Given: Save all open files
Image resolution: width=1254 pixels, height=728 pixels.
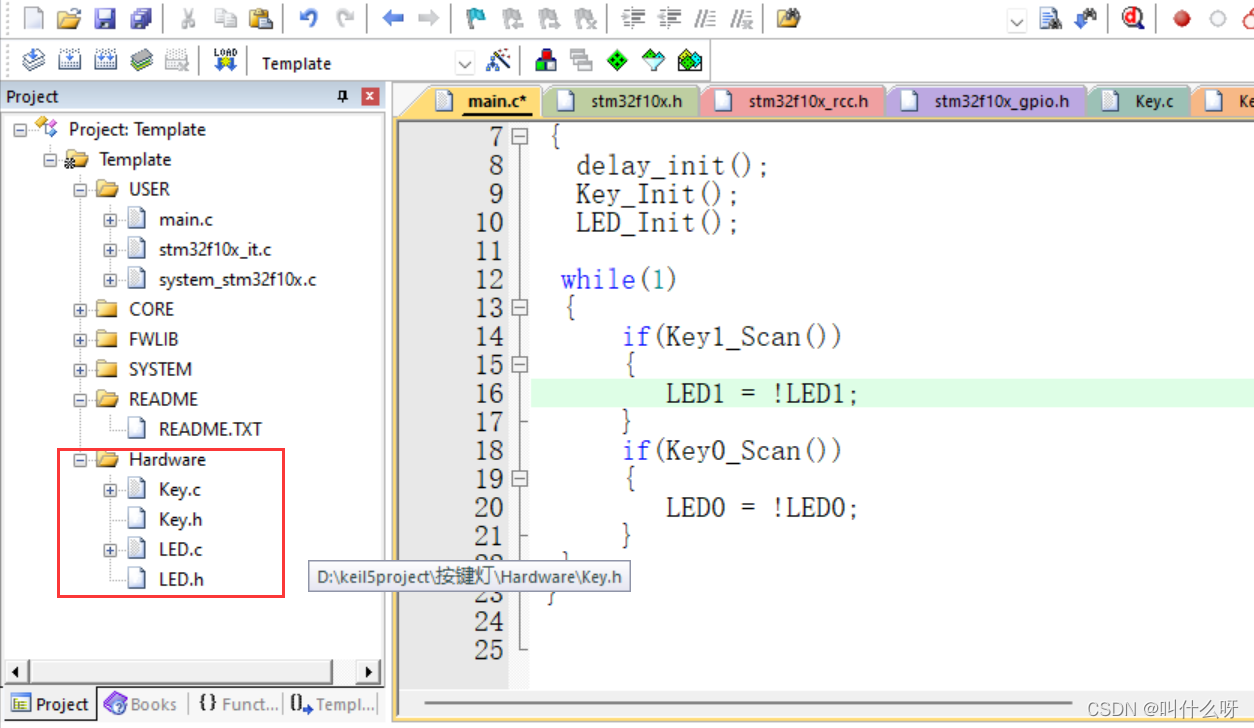Looking at the screenshot, I should point(141,18).
